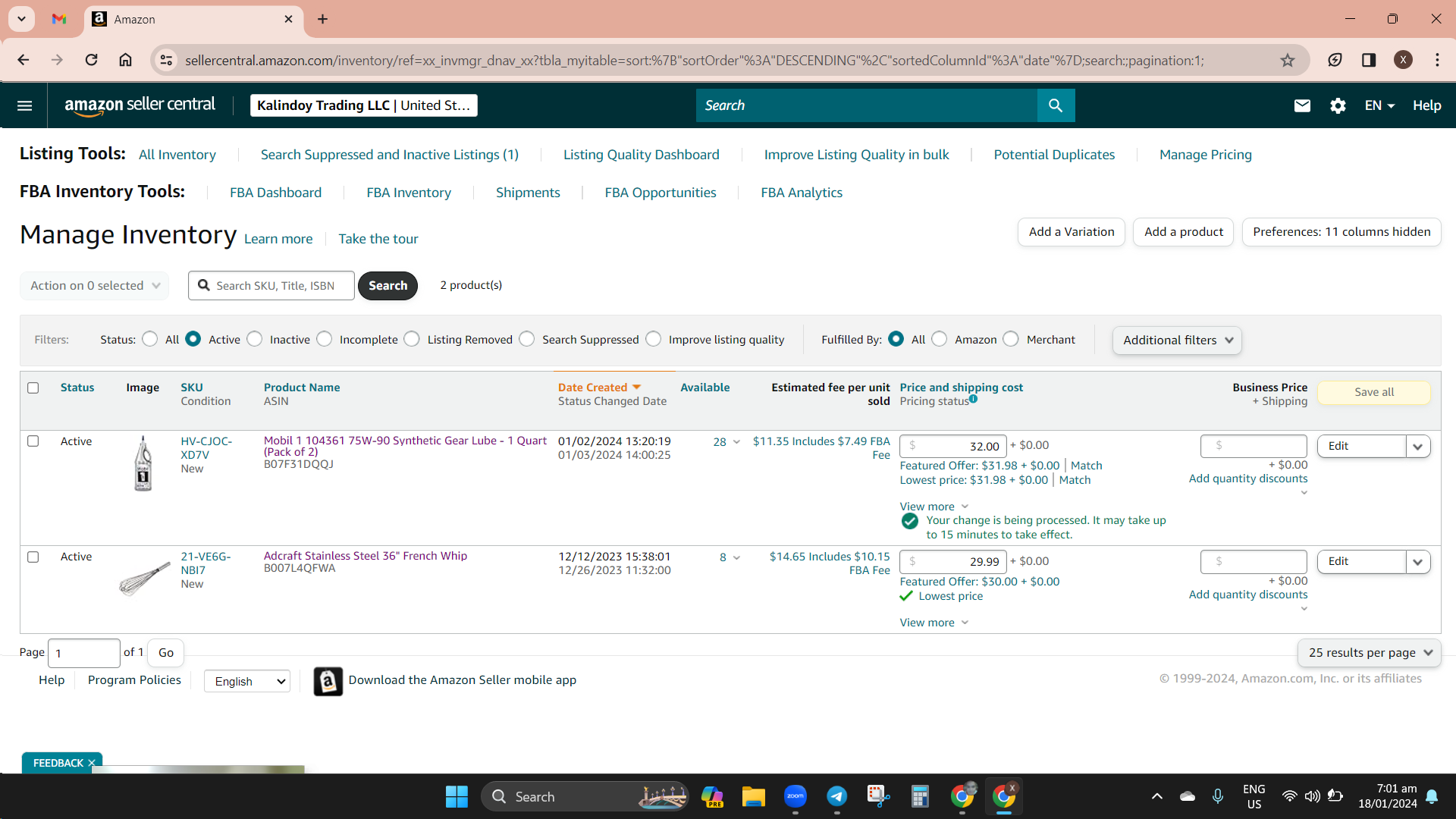
Task: Click the Add a Variation button
Action: point(1072,232)
